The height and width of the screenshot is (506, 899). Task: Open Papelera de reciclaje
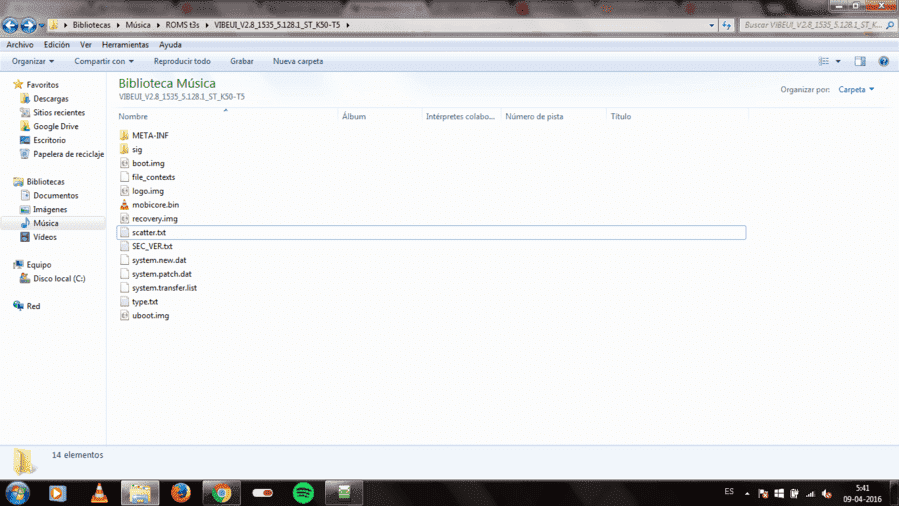click(68, 154)
